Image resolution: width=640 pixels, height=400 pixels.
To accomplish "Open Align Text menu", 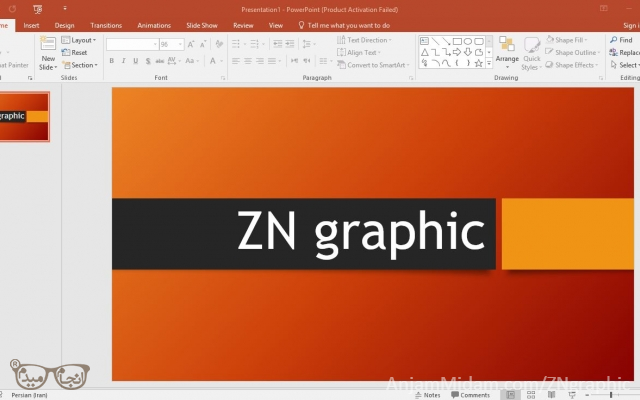I will (359, 52).
